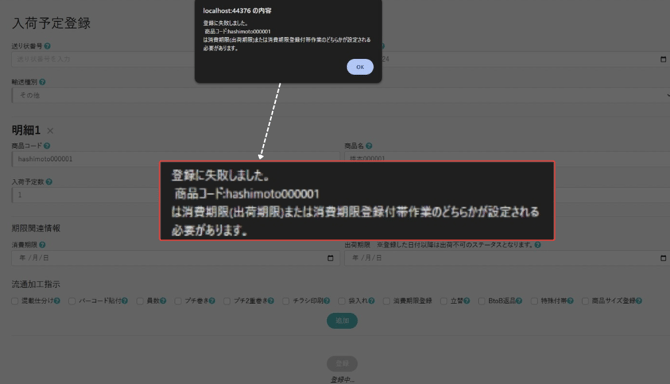Show help for プチ巻き option
670x384 pixels.
click(212, 301)
